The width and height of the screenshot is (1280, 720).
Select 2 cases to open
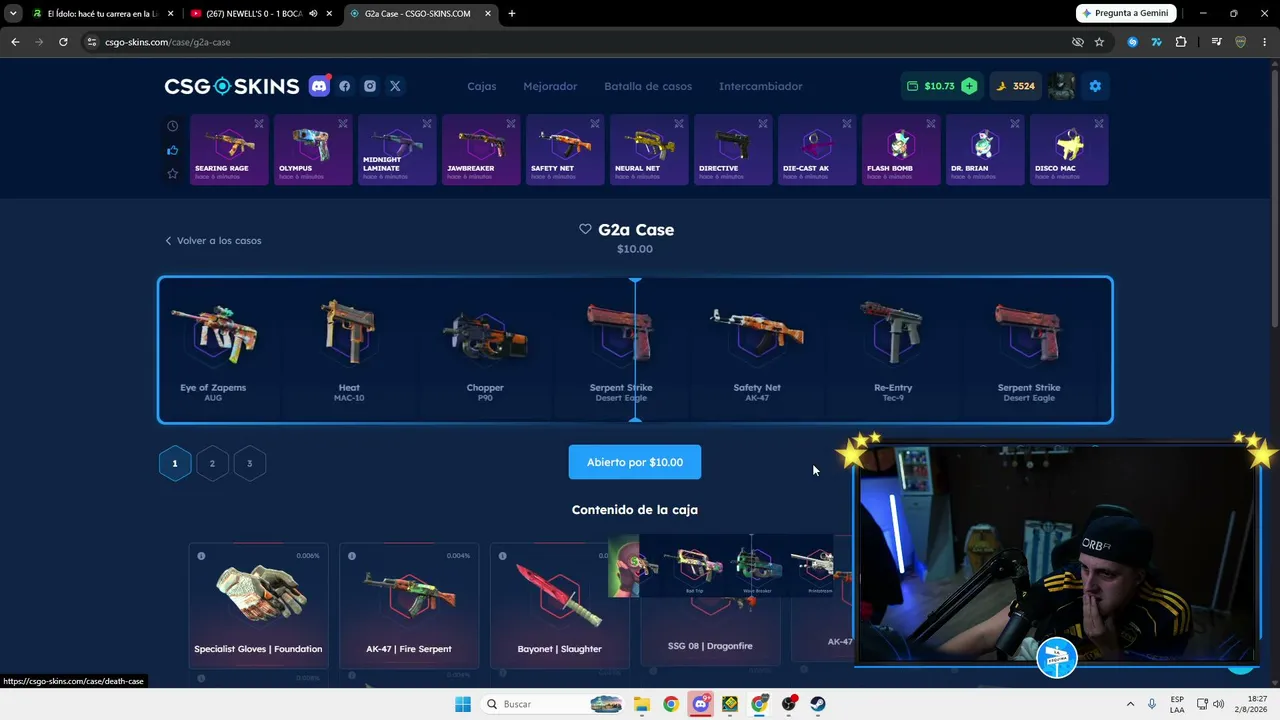pyautogui.click(x=212, y=463)
